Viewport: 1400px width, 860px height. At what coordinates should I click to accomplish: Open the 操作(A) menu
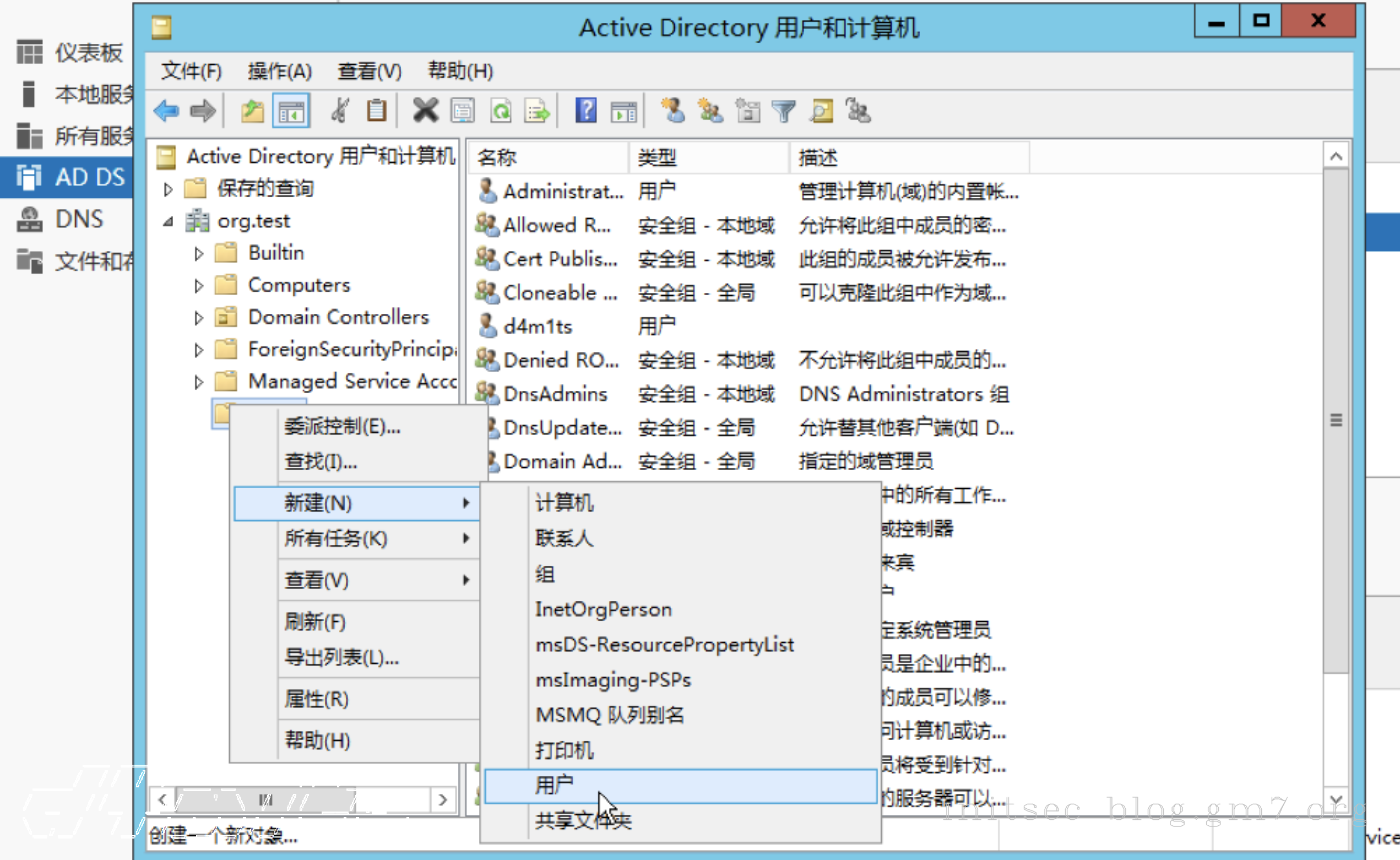279,71
